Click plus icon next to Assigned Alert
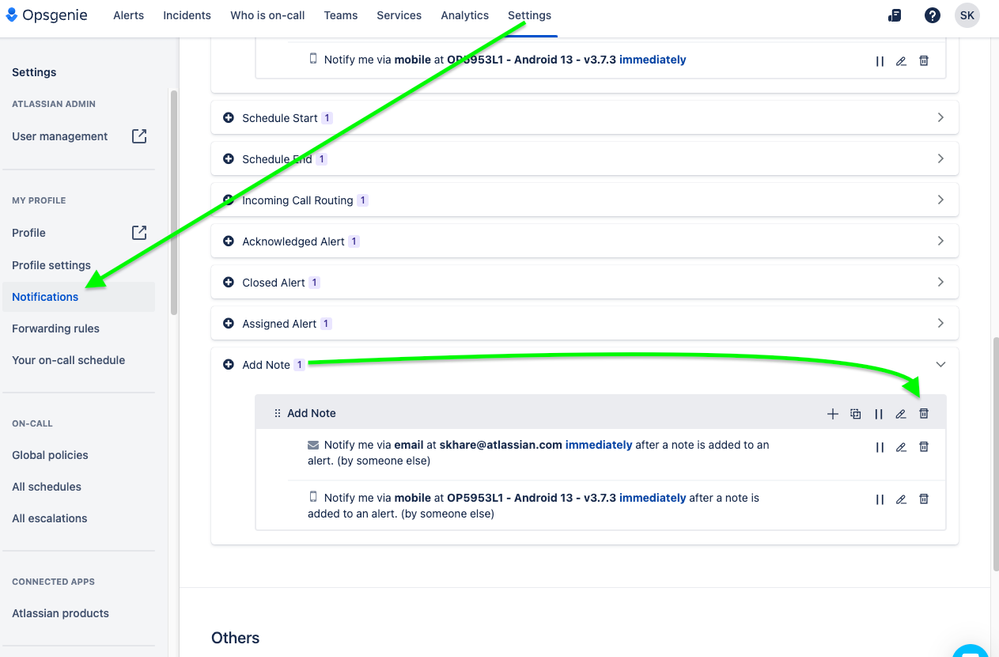The height and width of the screenshot is (657, 999). tap(228, 323)
